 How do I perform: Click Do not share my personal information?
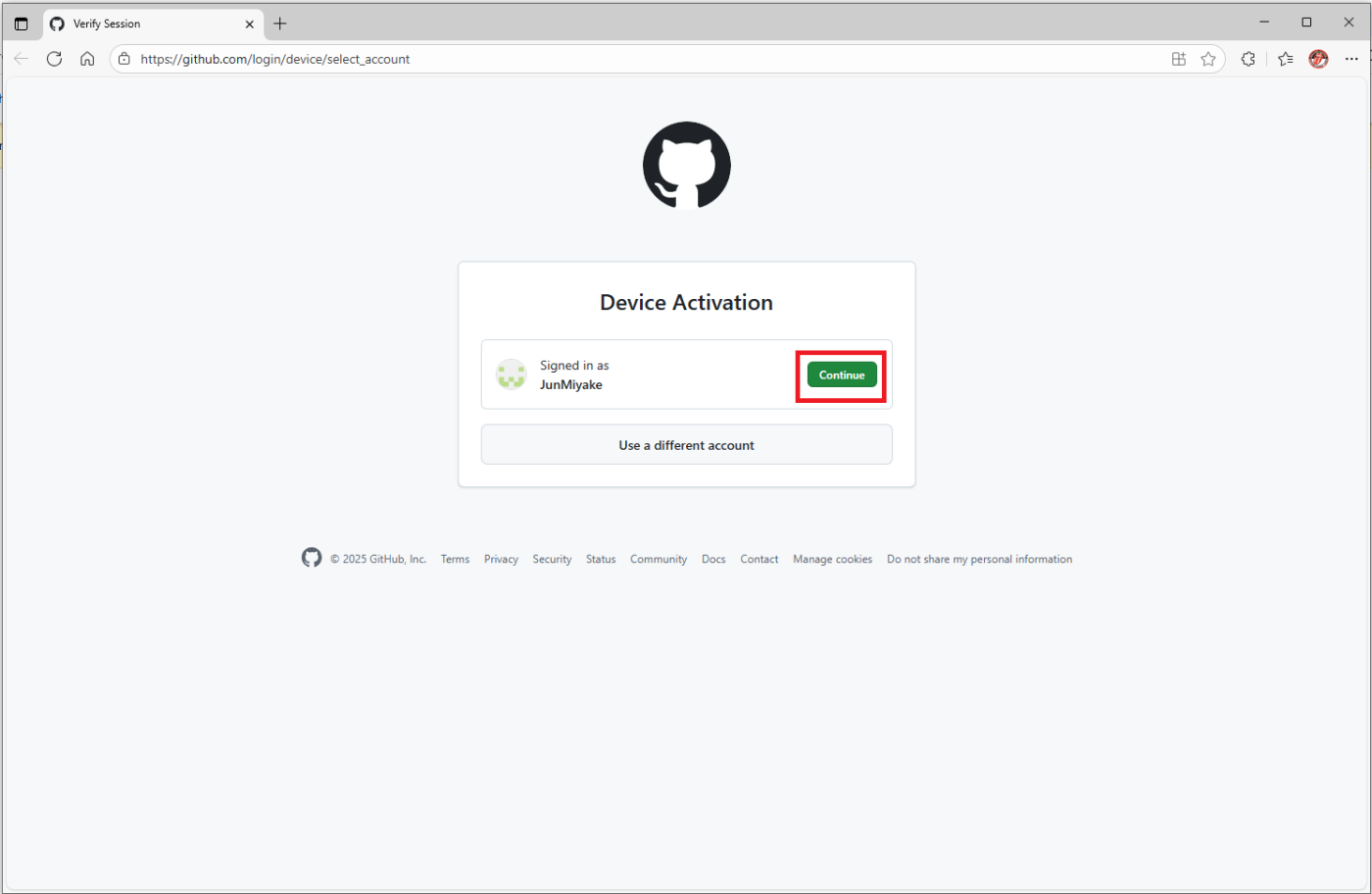coord(979,559)
